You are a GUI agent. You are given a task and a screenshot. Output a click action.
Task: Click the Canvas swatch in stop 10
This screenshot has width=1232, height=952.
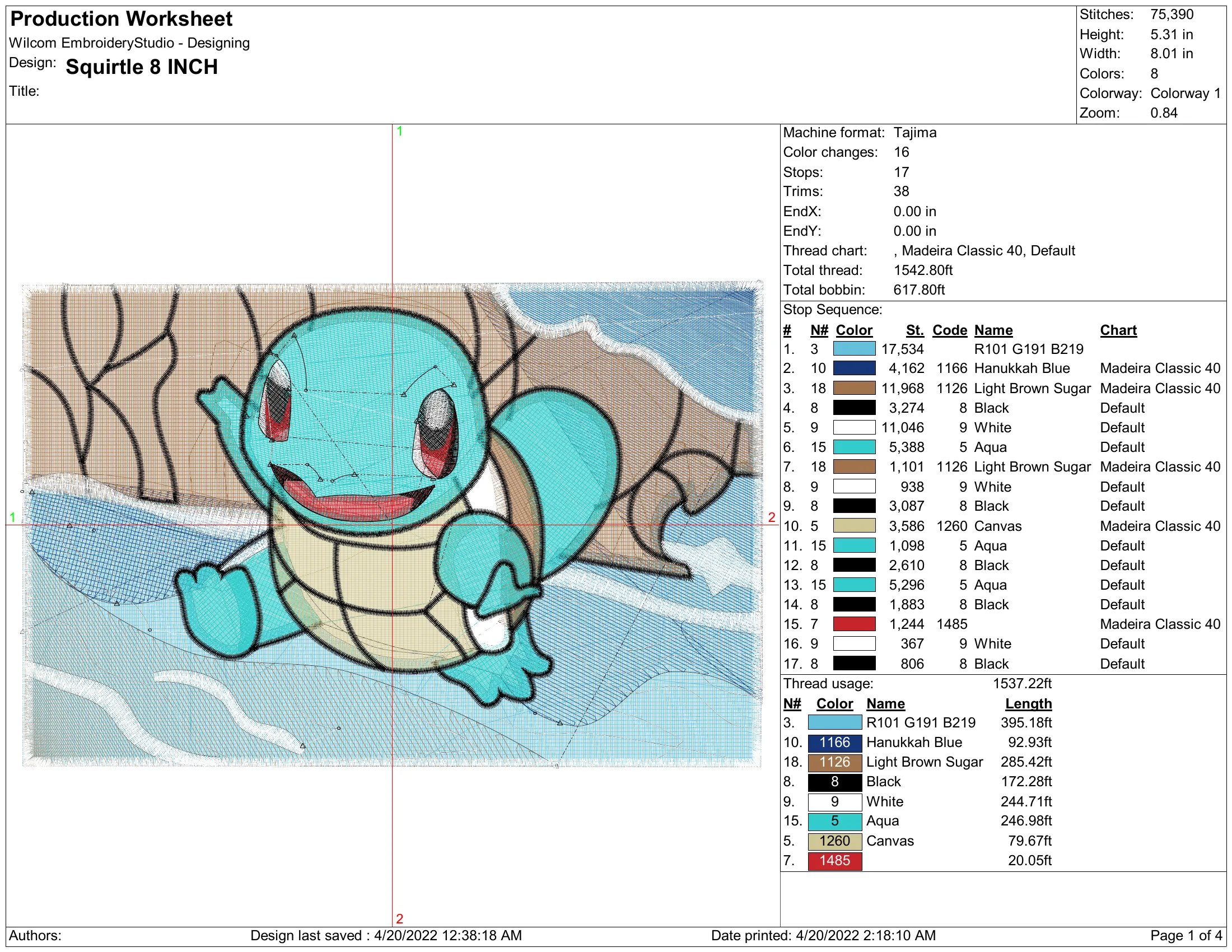coord(854,526)
